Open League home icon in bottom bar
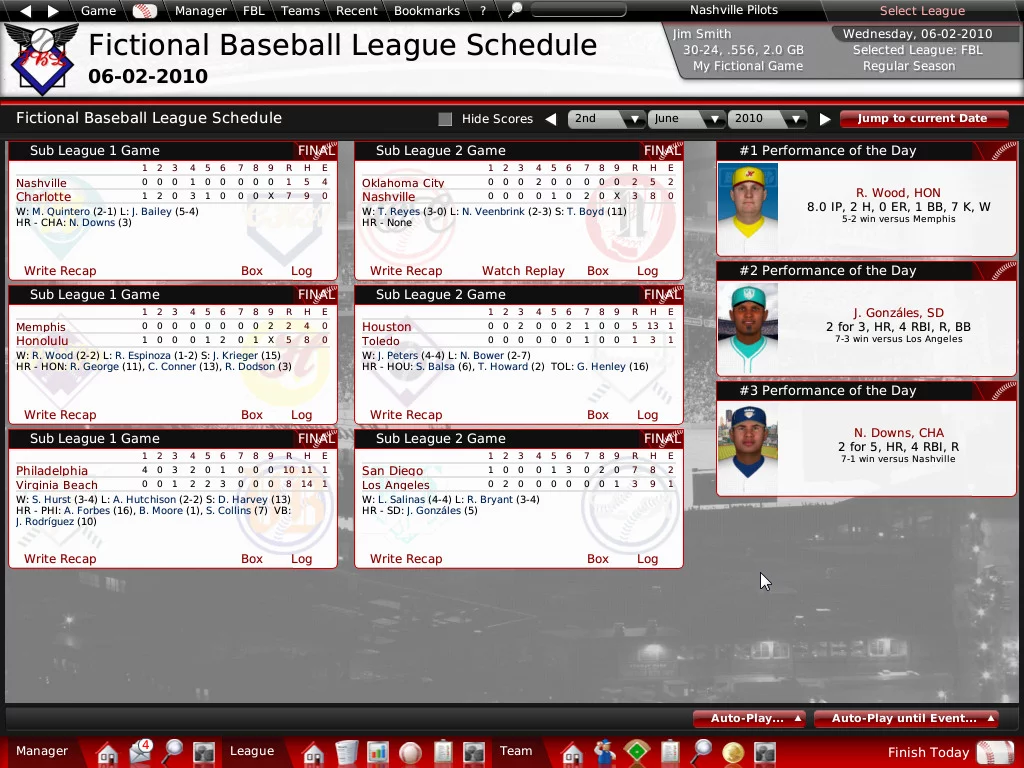 click(x=313, y=753)
